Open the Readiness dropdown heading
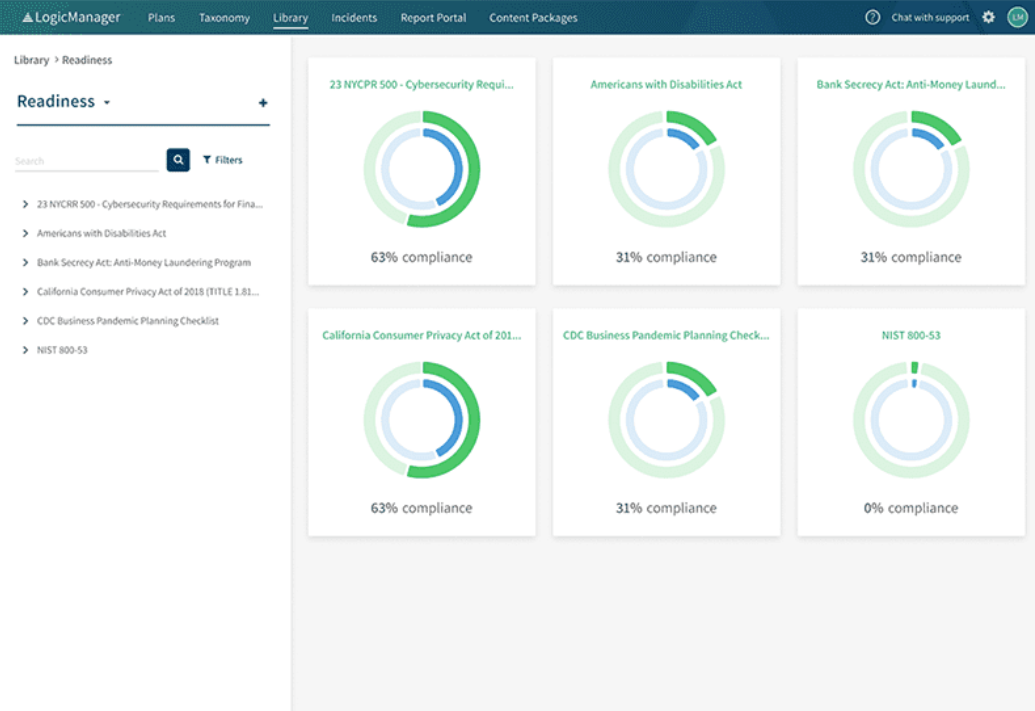1035x711 pixels. (63, 102)
